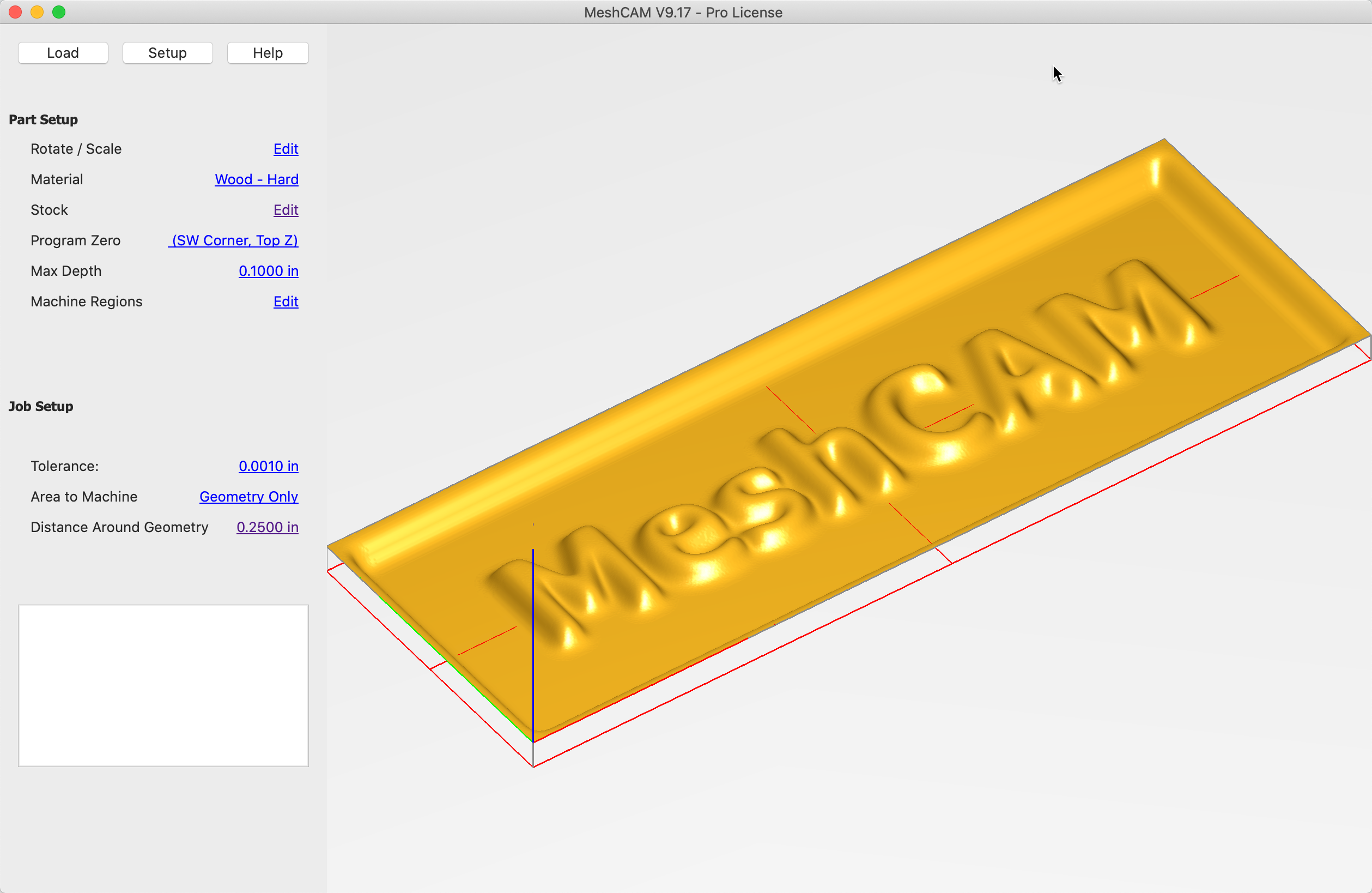Screen dimensions: 1372x893
Task: Change Tolerance value 0.0010 in
Action: pos(269,466)
